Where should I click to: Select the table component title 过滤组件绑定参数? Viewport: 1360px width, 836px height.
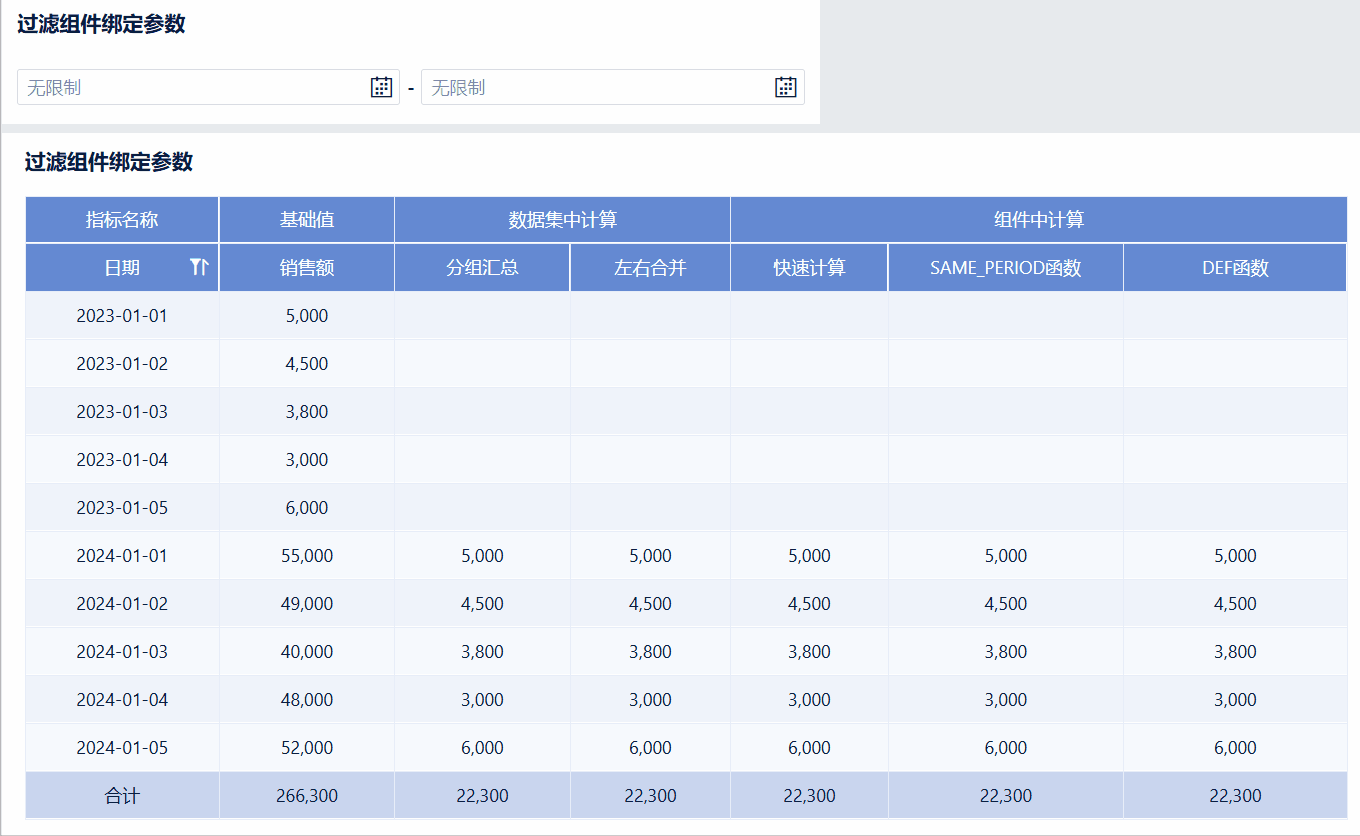click(109, 162)
